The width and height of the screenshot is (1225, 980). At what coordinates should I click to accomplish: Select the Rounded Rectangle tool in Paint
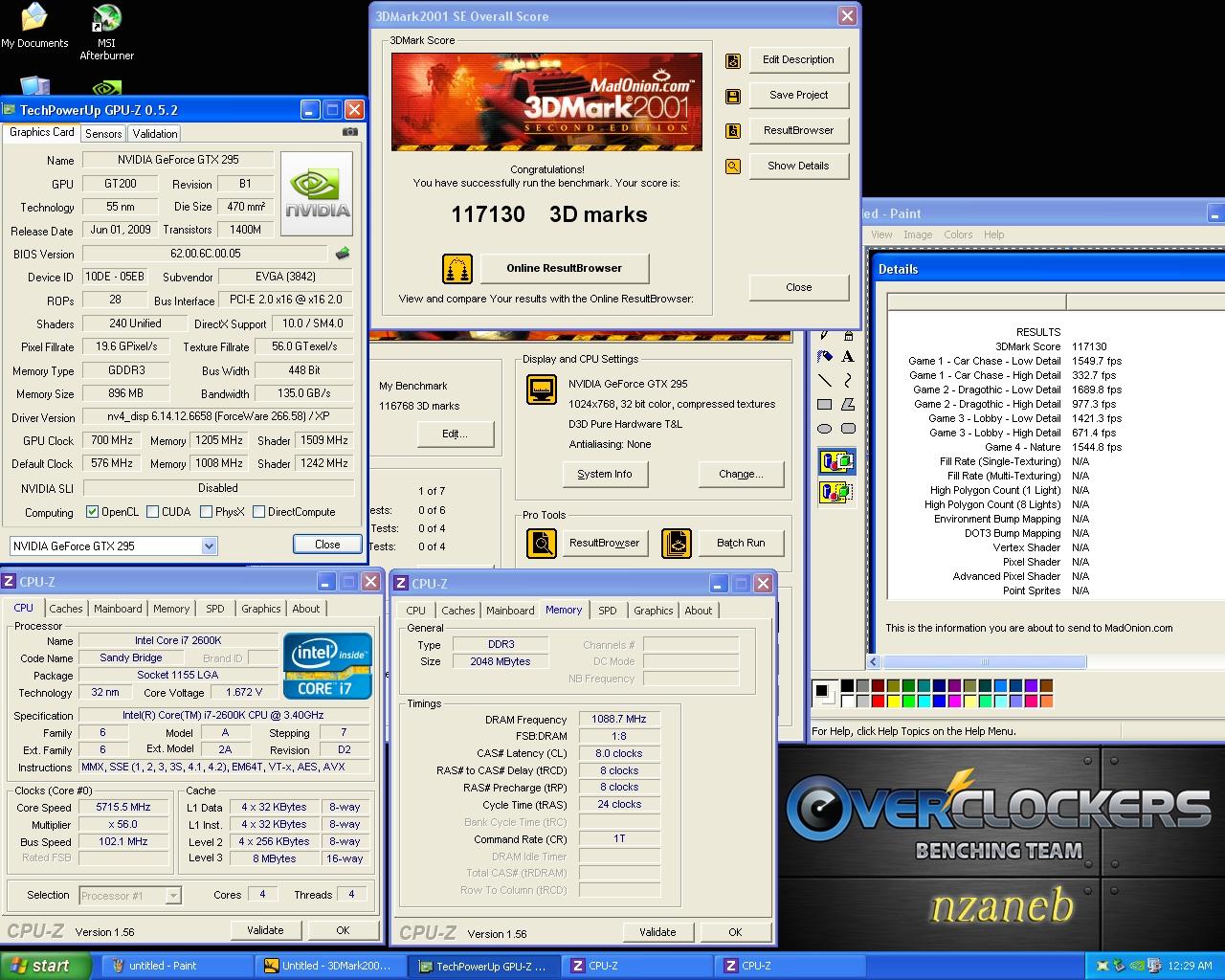(x=848, y=428)
